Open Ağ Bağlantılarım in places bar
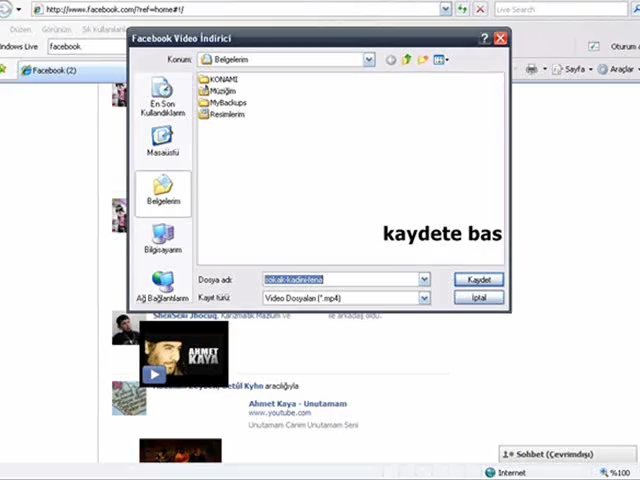 (x=162, y=287)
